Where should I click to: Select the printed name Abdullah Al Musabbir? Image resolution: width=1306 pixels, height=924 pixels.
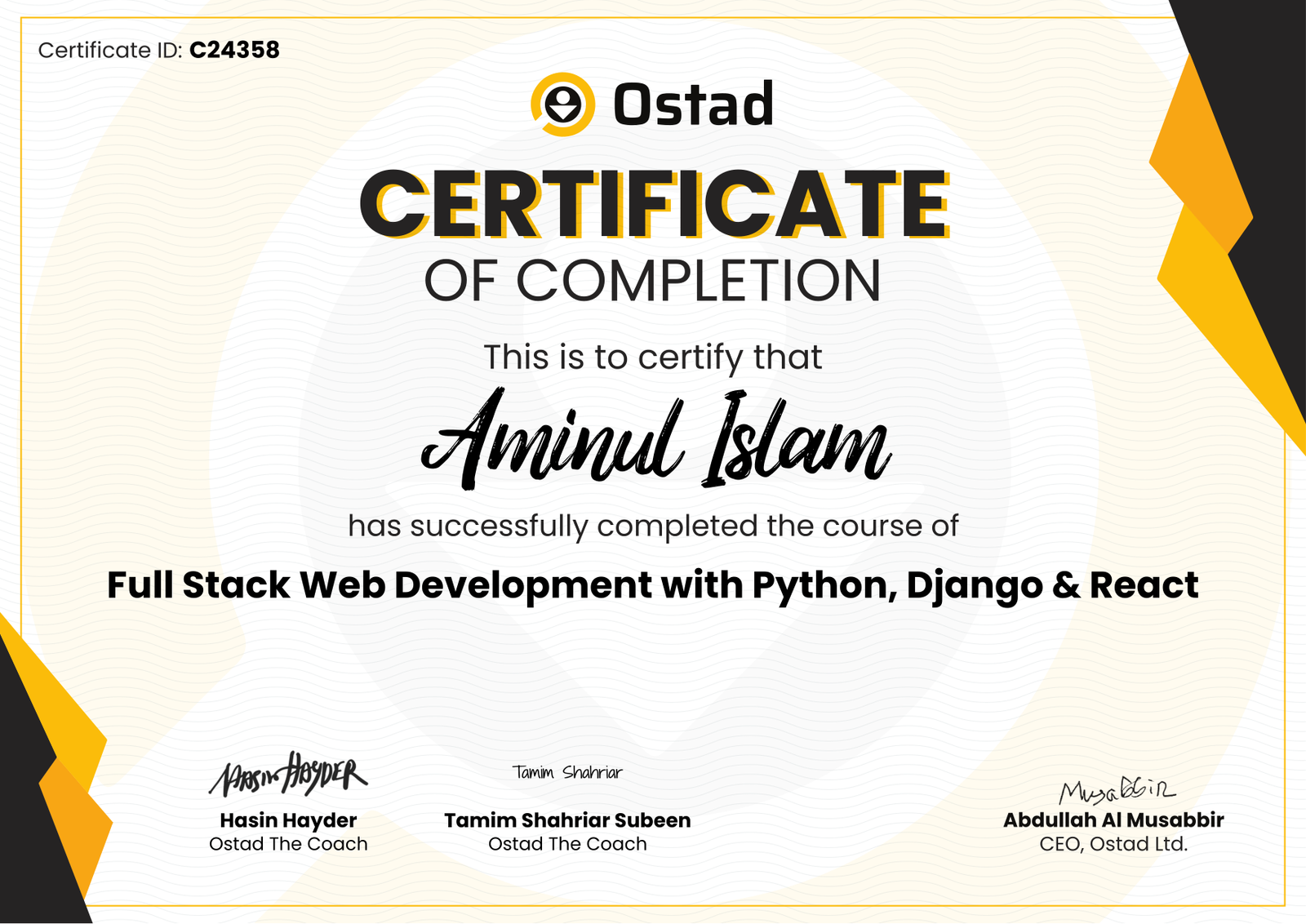tap(1113, 820)
